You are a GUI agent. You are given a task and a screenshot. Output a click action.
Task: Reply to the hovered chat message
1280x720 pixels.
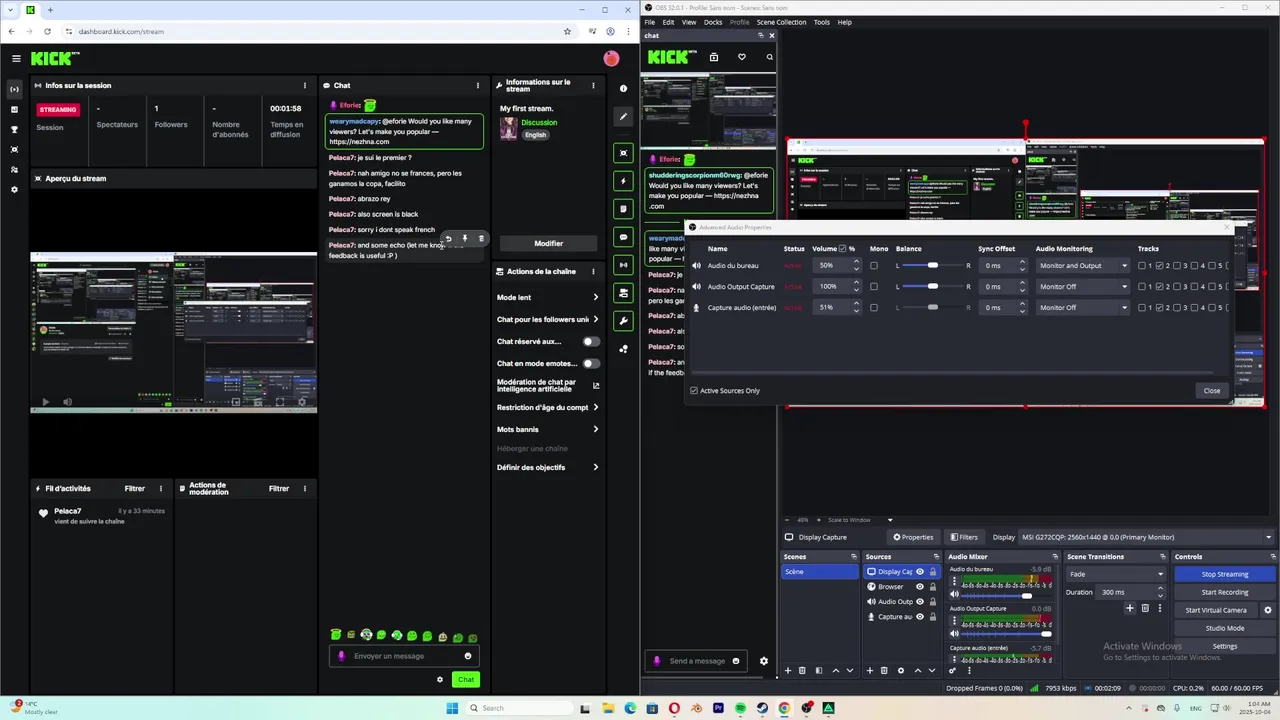(448, 238)
